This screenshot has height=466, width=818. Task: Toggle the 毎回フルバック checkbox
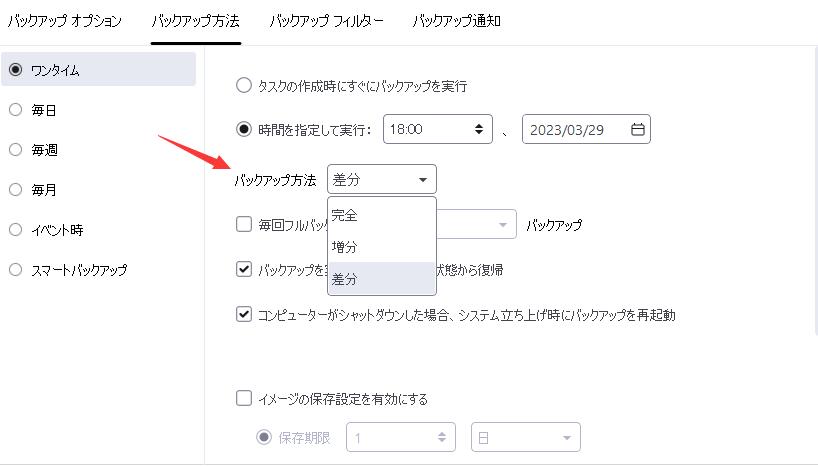(x=244, y=224)
